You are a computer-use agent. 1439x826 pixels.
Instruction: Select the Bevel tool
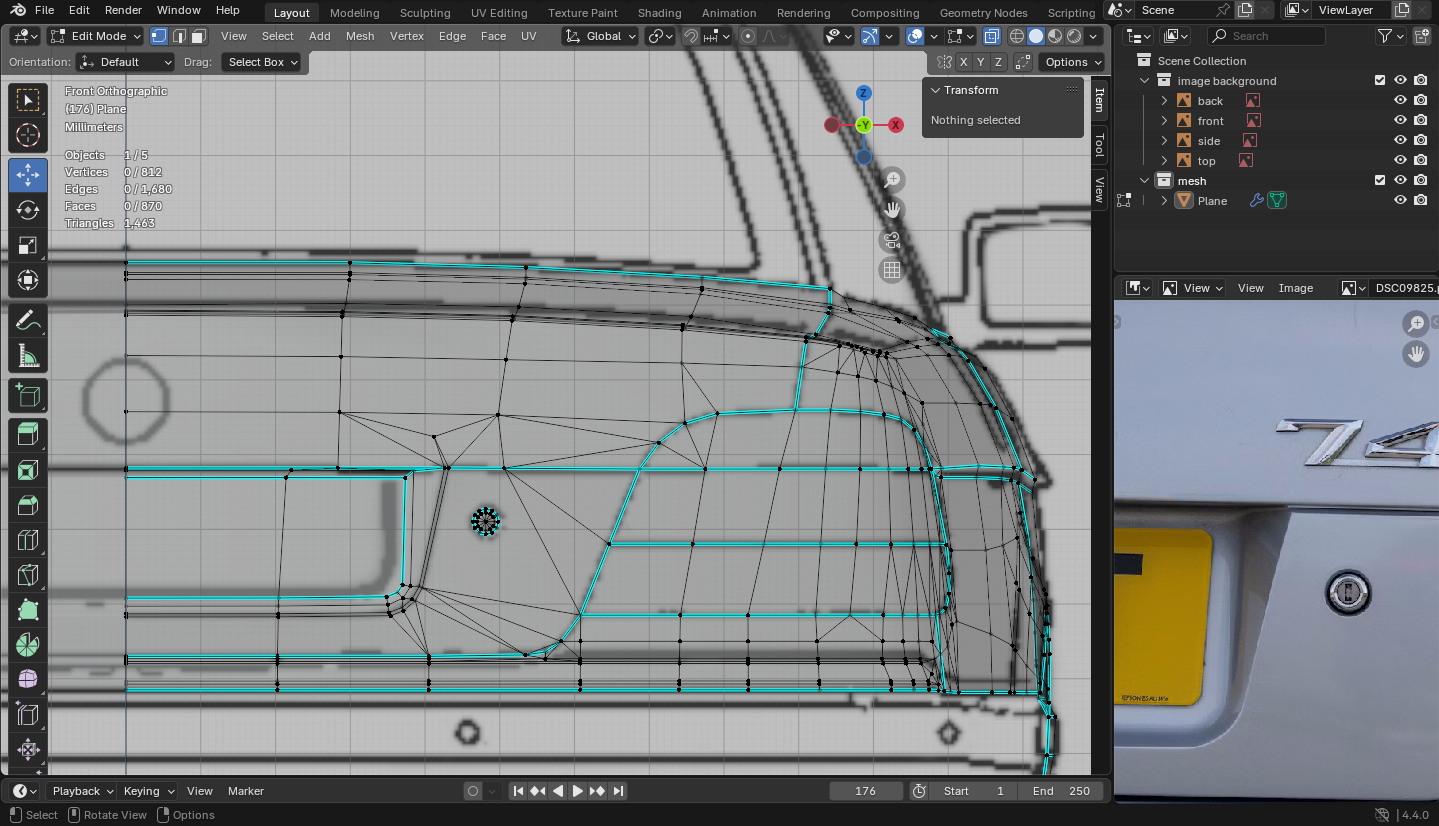(28, 505)
